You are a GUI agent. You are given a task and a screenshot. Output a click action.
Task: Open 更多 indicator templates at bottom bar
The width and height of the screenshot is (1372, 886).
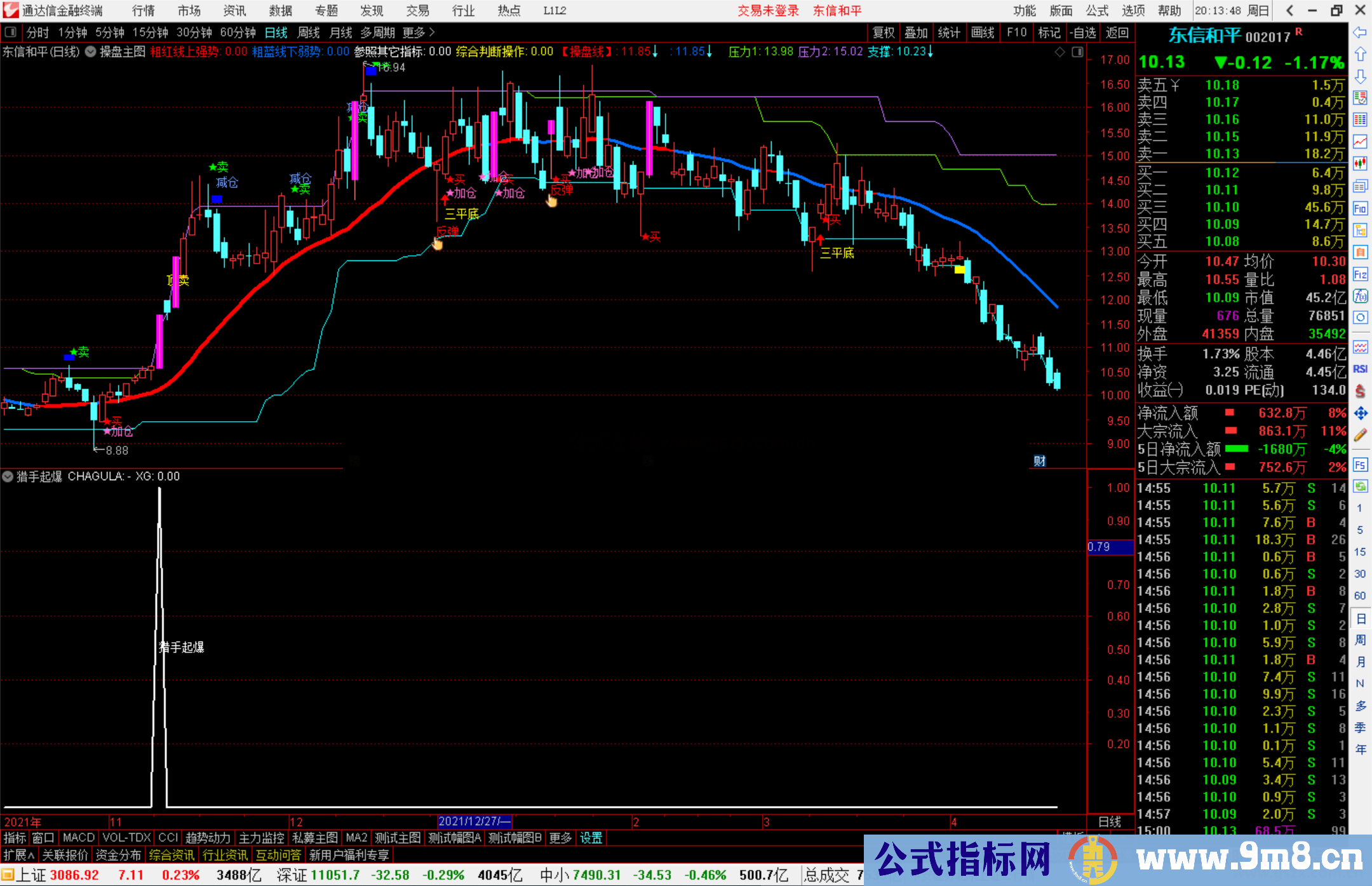pos(560,838)
